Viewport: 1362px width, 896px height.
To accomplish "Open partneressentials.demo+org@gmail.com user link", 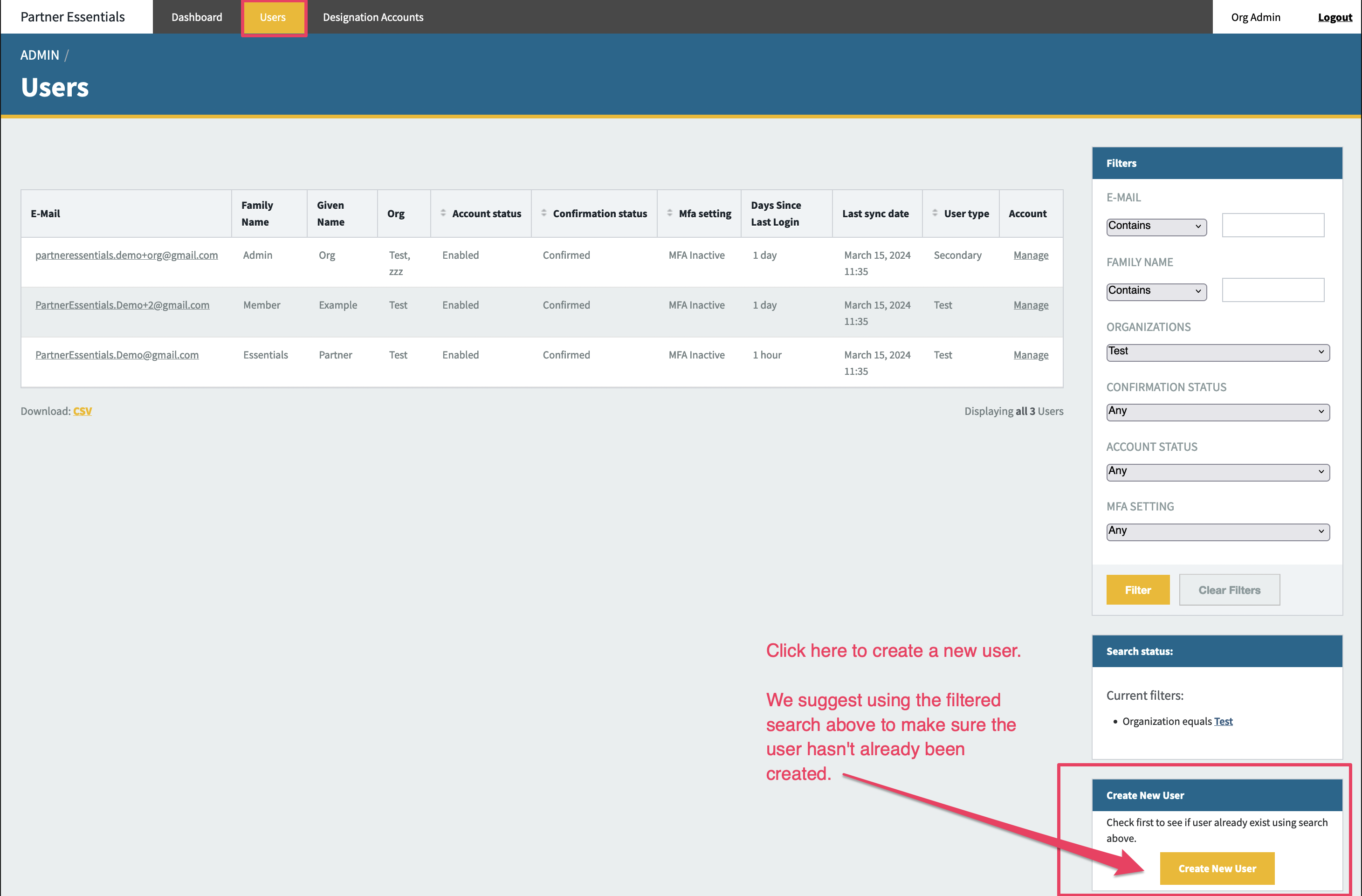I will click(x=126, y=255).
